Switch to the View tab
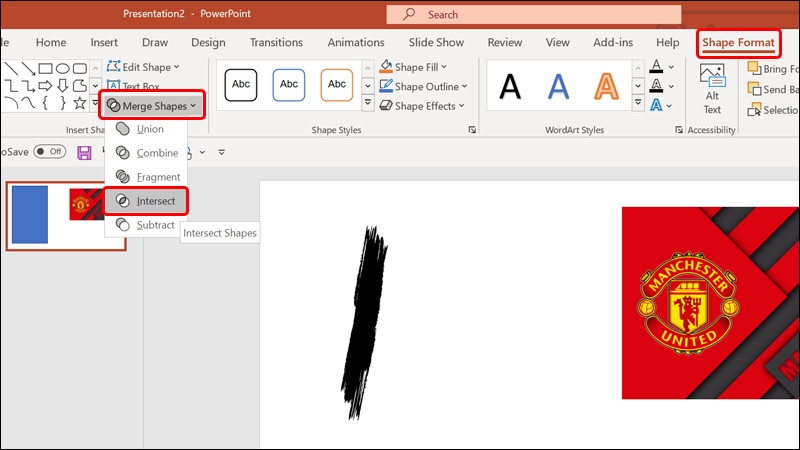800x450 pixels. [558, 42]
